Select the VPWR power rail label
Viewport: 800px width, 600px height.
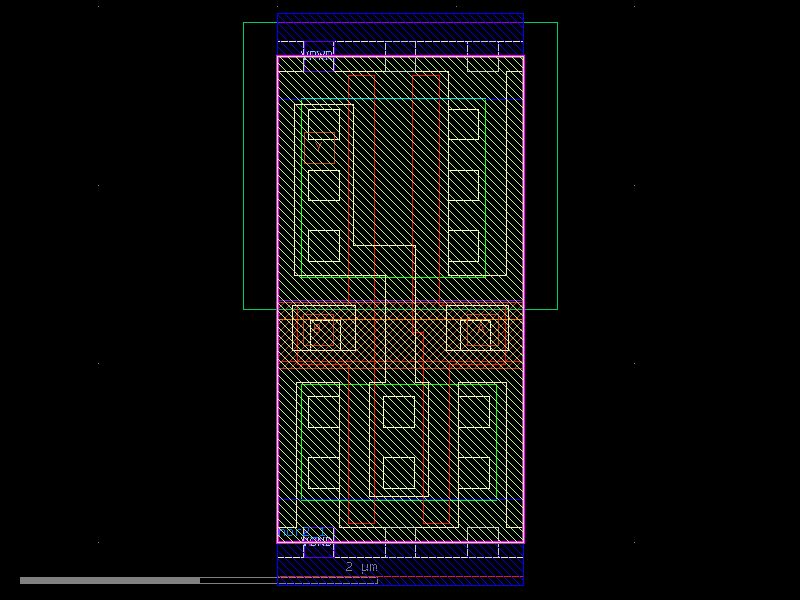pyautogui.click(x=316, y=52)
